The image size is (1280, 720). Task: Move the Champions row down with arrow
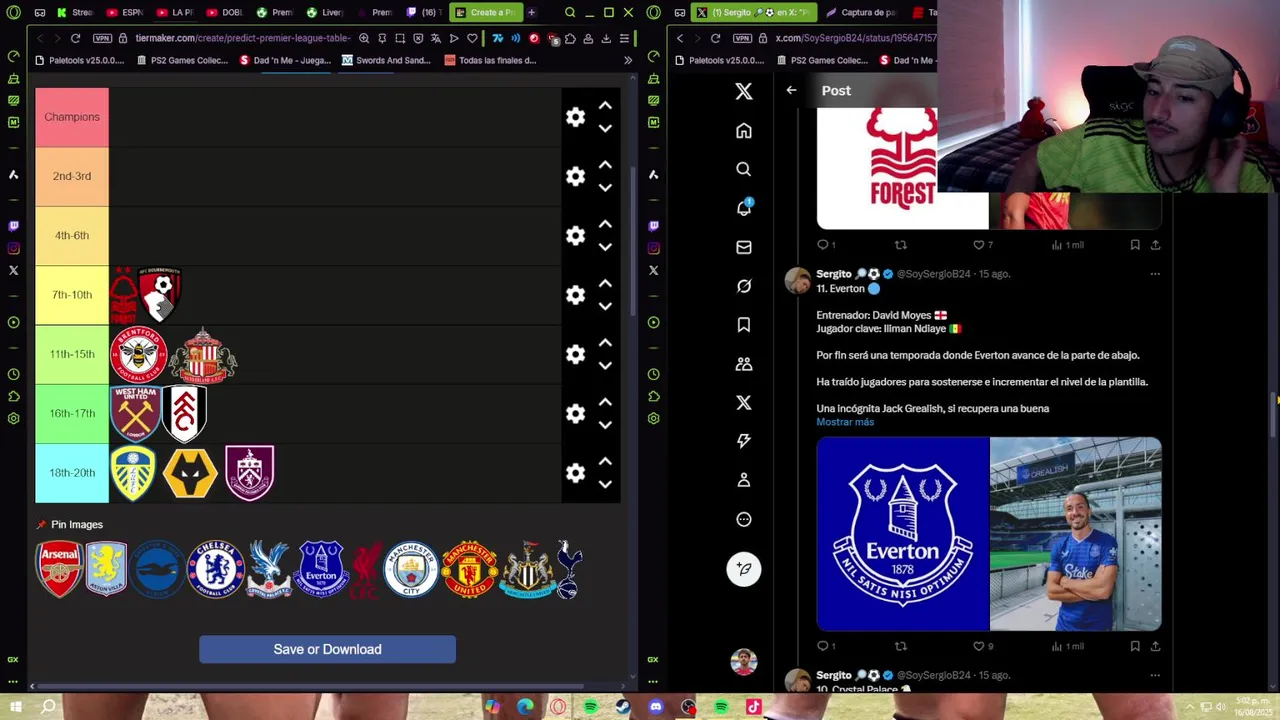[x=605, y=128]
